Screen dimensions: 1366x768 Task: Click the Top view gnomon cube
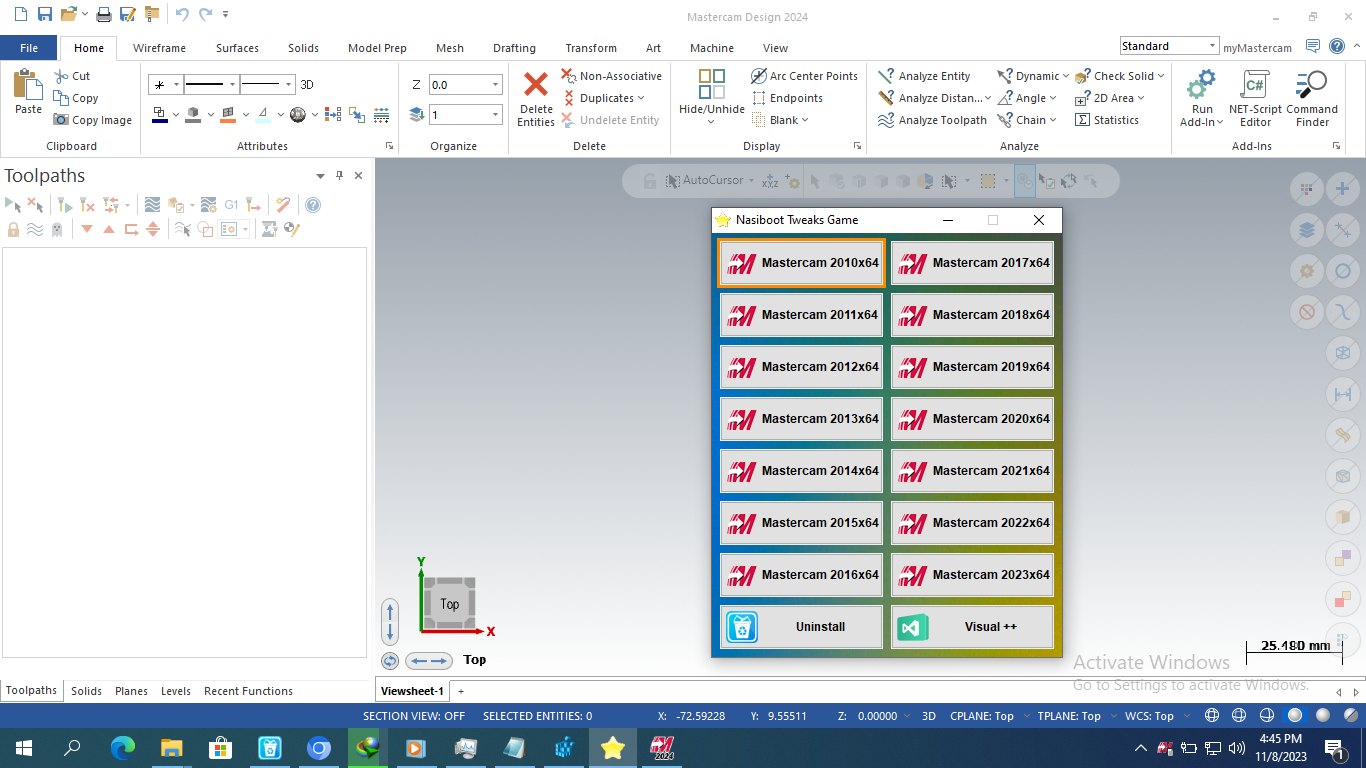449,603
